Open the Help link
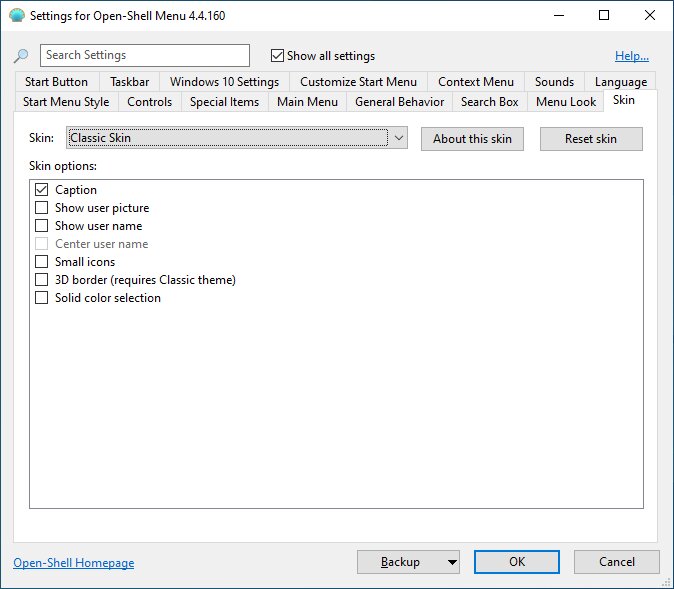 632,56
